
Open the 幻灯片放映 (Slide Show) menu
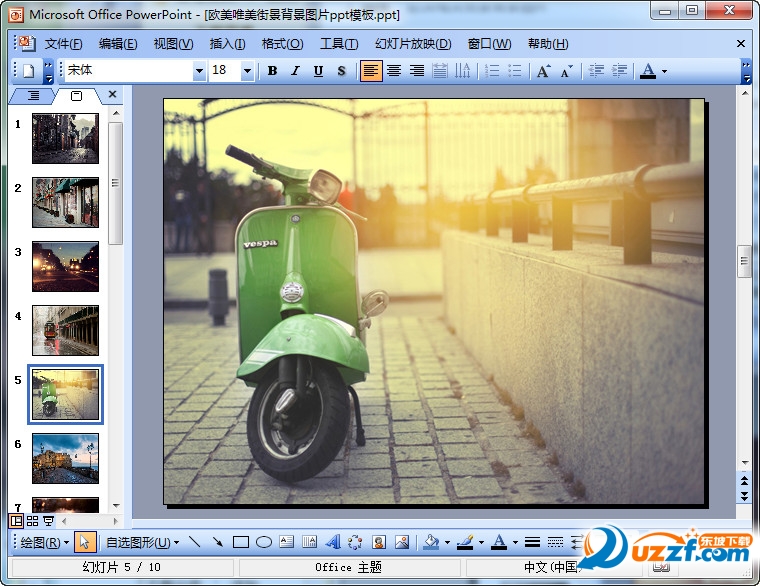pos(413,44)
